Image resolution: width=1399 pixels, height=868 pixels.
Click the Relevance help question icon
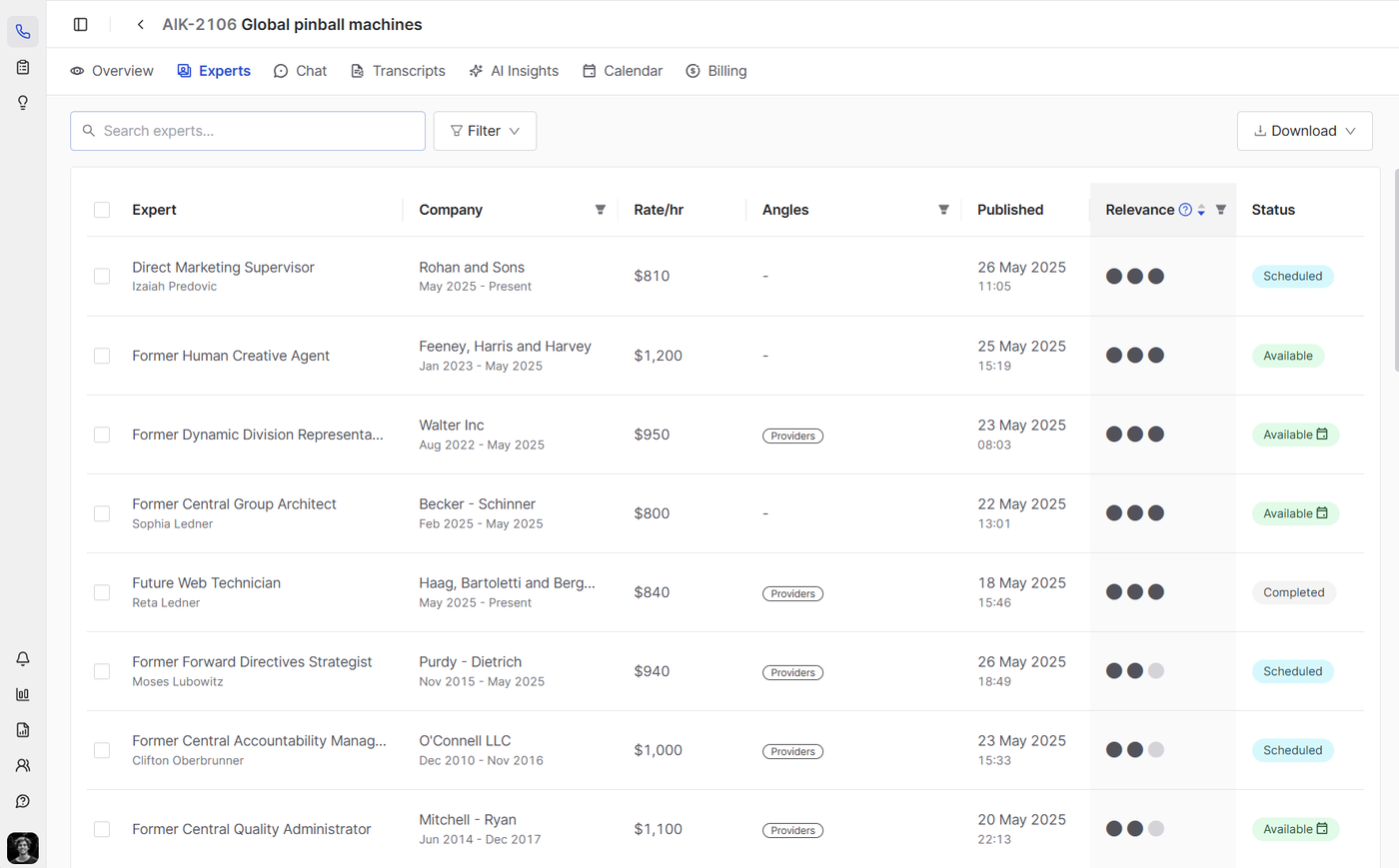coord(1185,210)
